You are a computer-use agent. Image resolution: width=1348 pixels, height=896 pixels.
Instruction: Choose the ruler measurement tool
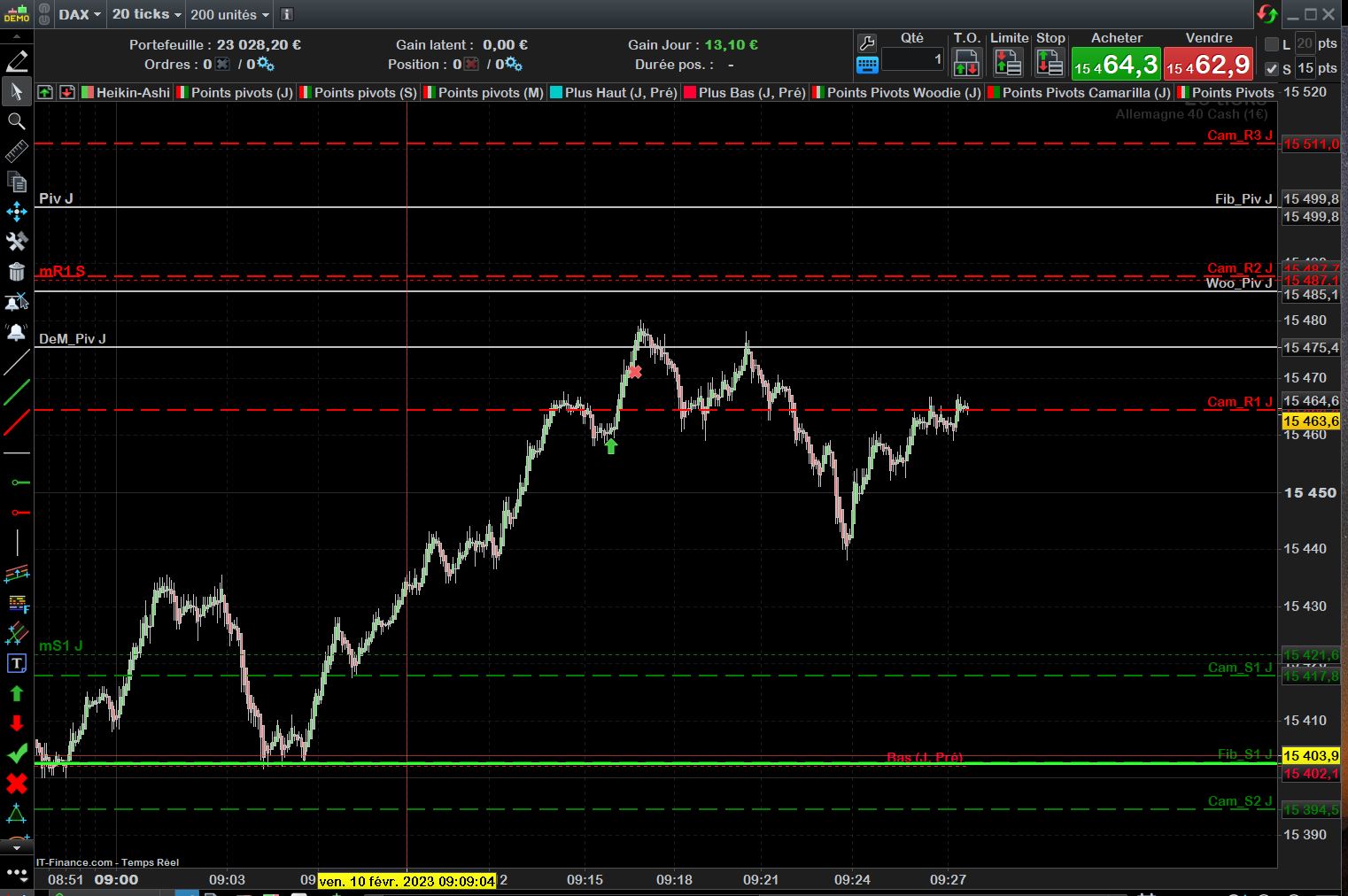pyautogui.click(x=16, y=151)
